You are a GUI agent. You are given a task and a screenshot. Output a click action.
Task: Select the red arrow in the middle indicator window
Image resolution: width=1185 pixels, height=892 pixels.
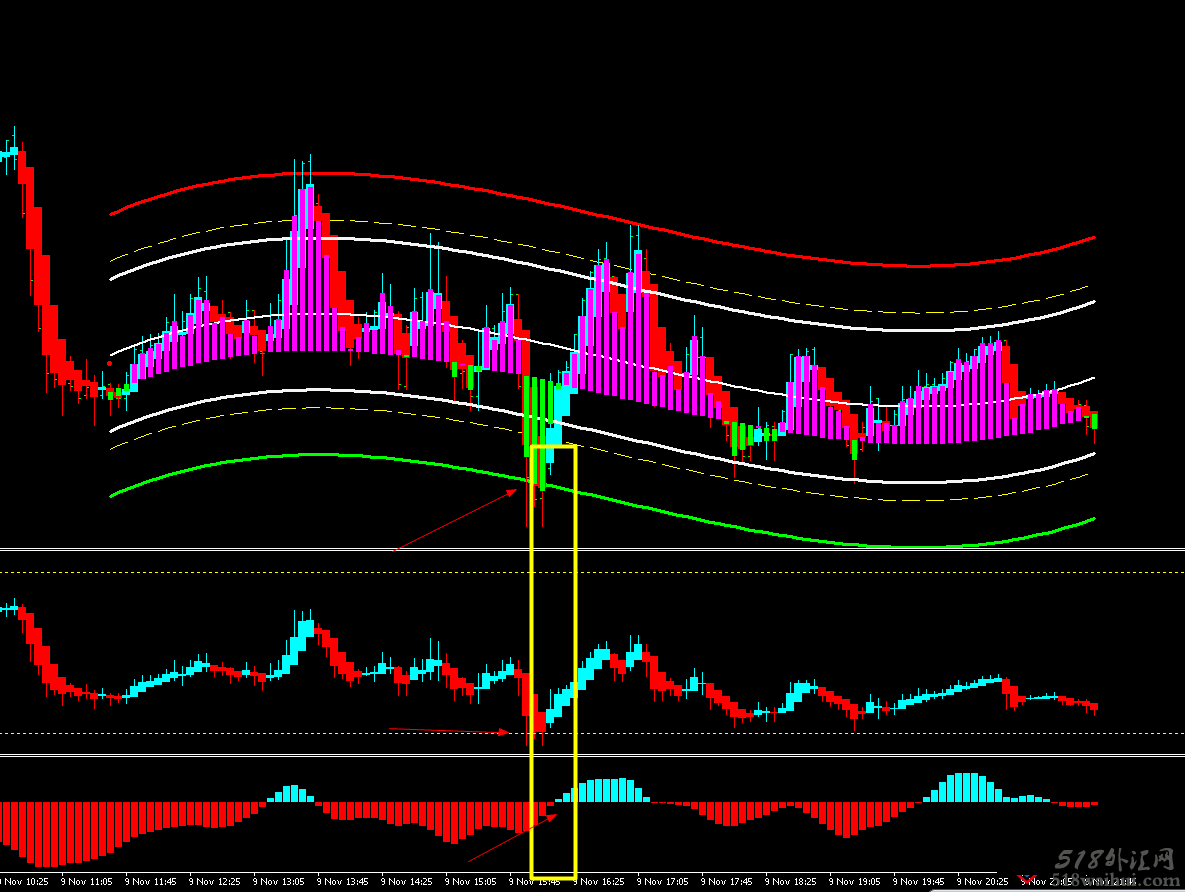coord(449,731)
